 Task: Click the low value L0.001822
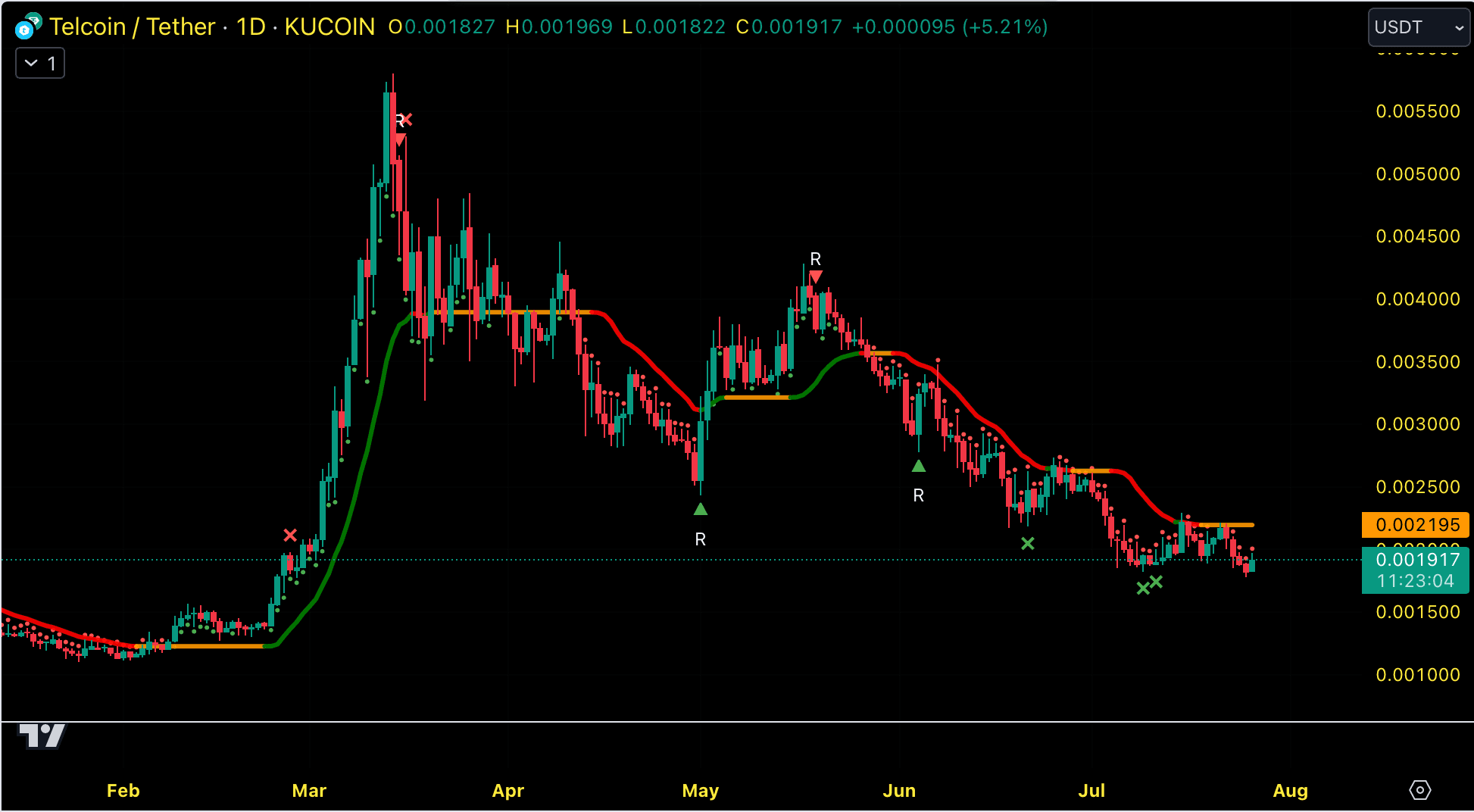pyautogui.click(x=674, y=27)
